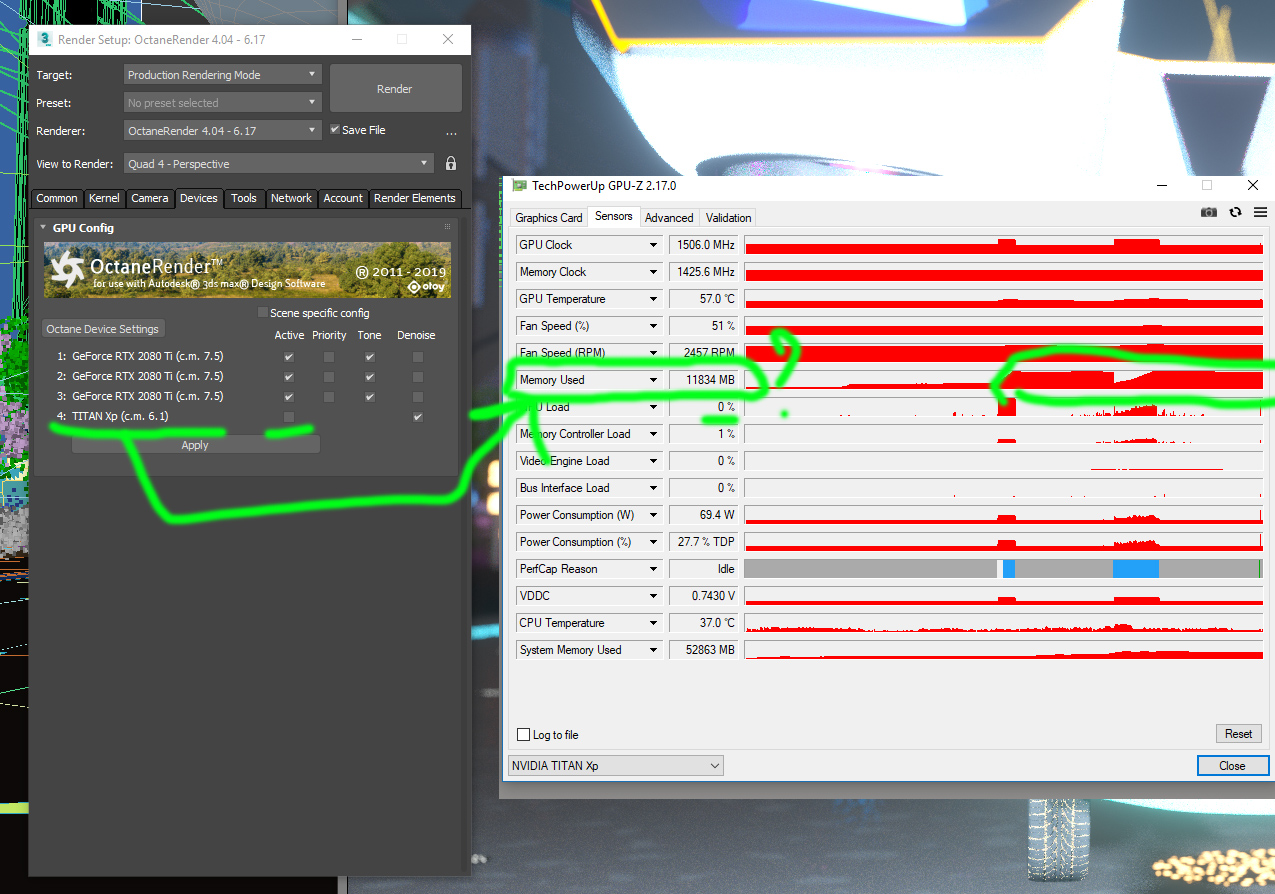The height and width of the screenshot is (894, 1275).
Task: Toggle Denoise for device 3 RTX 2080 Ti
Action: point(418,396)
